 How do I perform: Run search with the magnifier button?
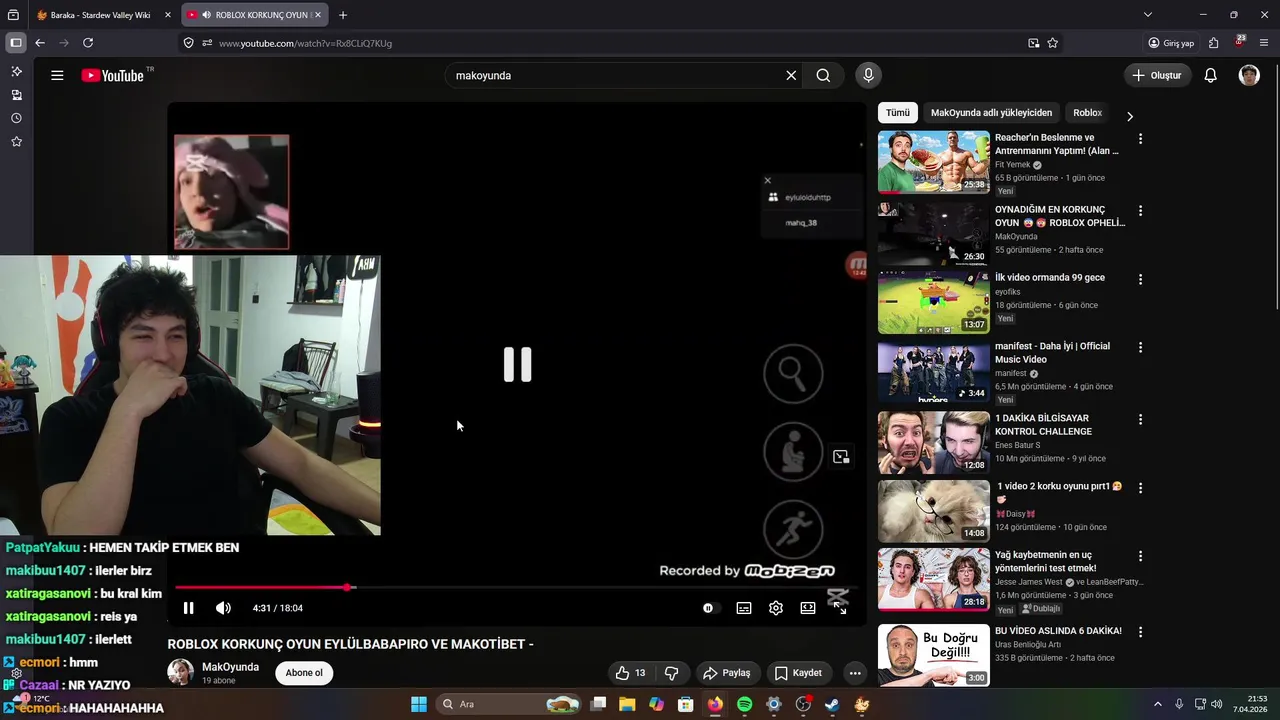pyautogui.click(x=823, y=75)
